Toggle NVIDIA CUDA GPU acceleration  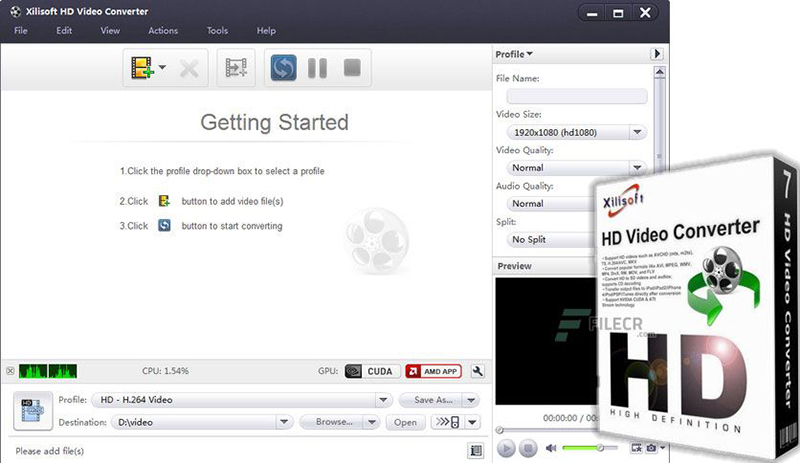pos(372,371)
